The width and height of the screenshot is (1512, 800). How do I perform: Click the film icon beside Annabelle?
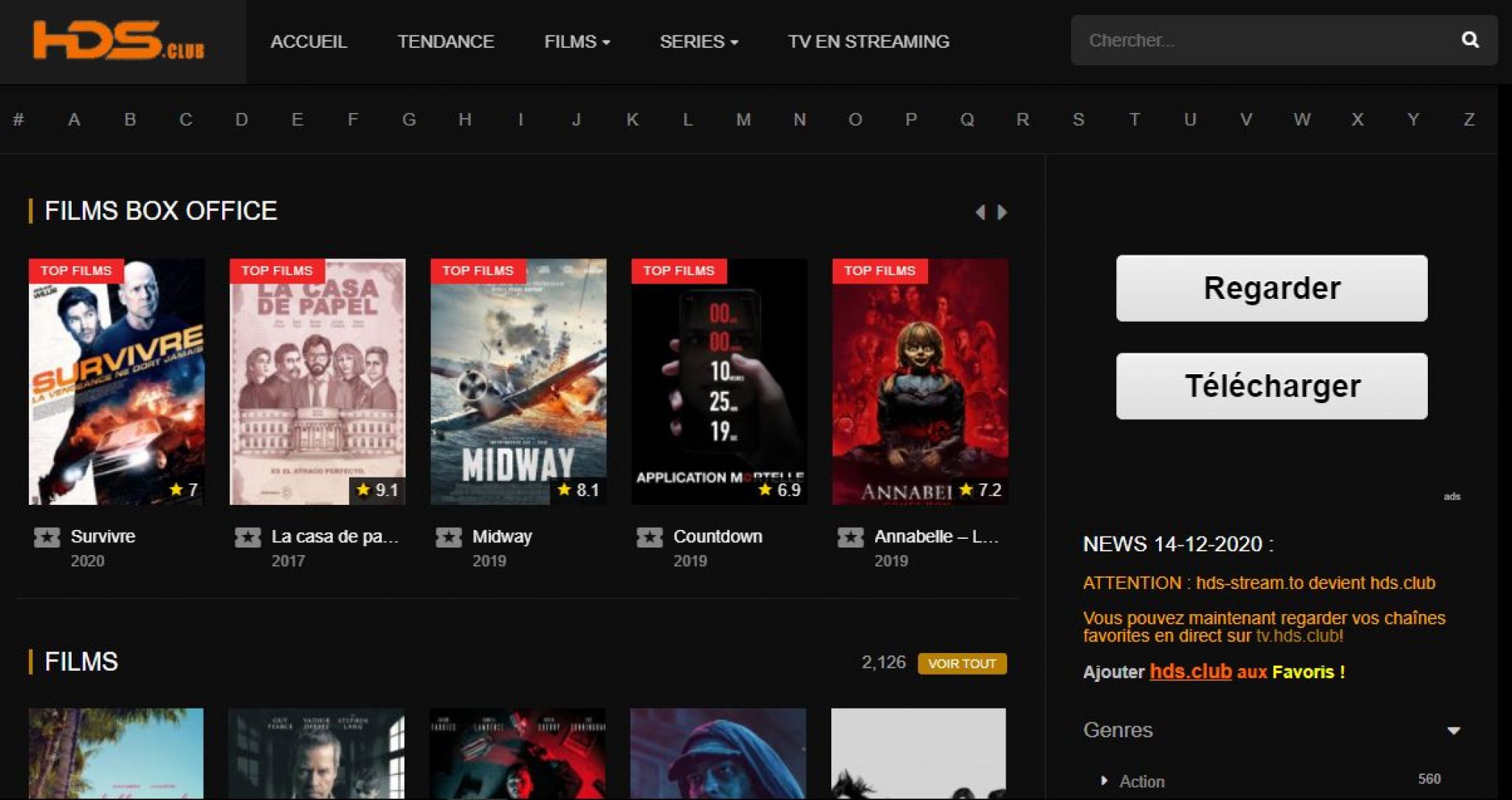pos(850,537)
